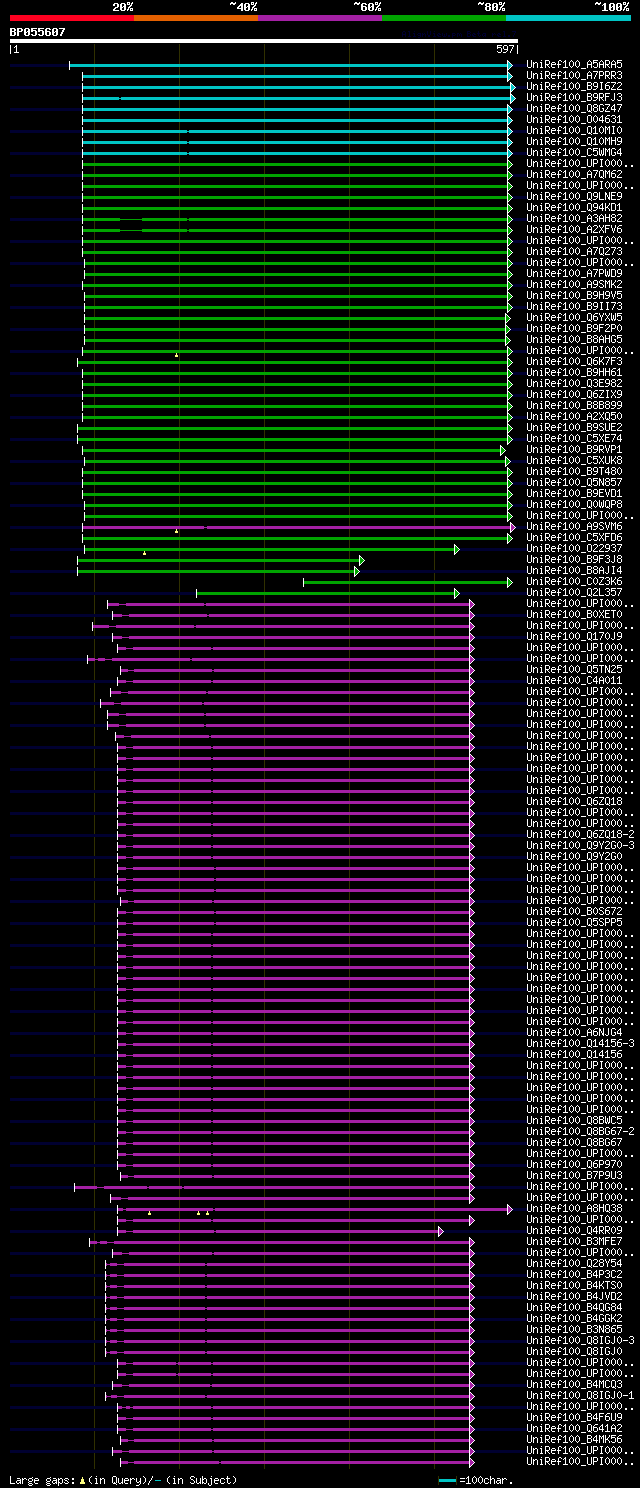
Task: Select the UniRef100_Q10MI0 label
Action: (574, 130)
